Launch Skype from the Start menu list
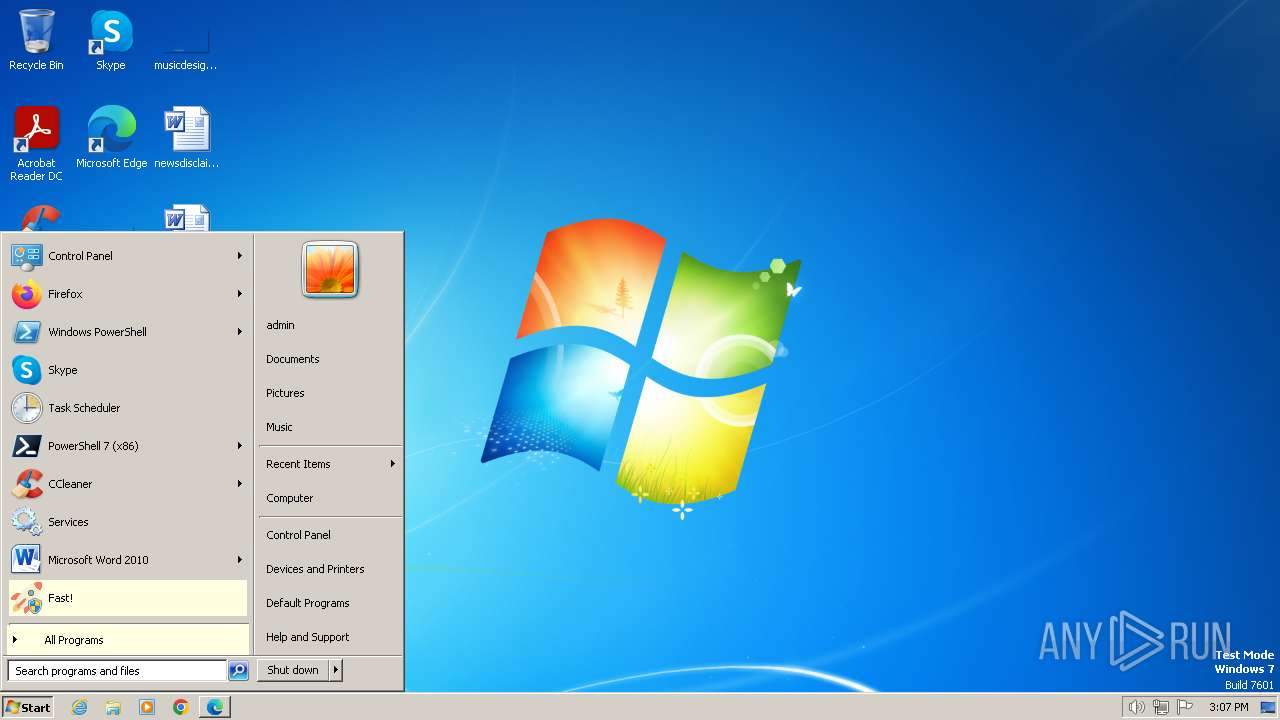 pyautogui.click(x=127, y=370)
